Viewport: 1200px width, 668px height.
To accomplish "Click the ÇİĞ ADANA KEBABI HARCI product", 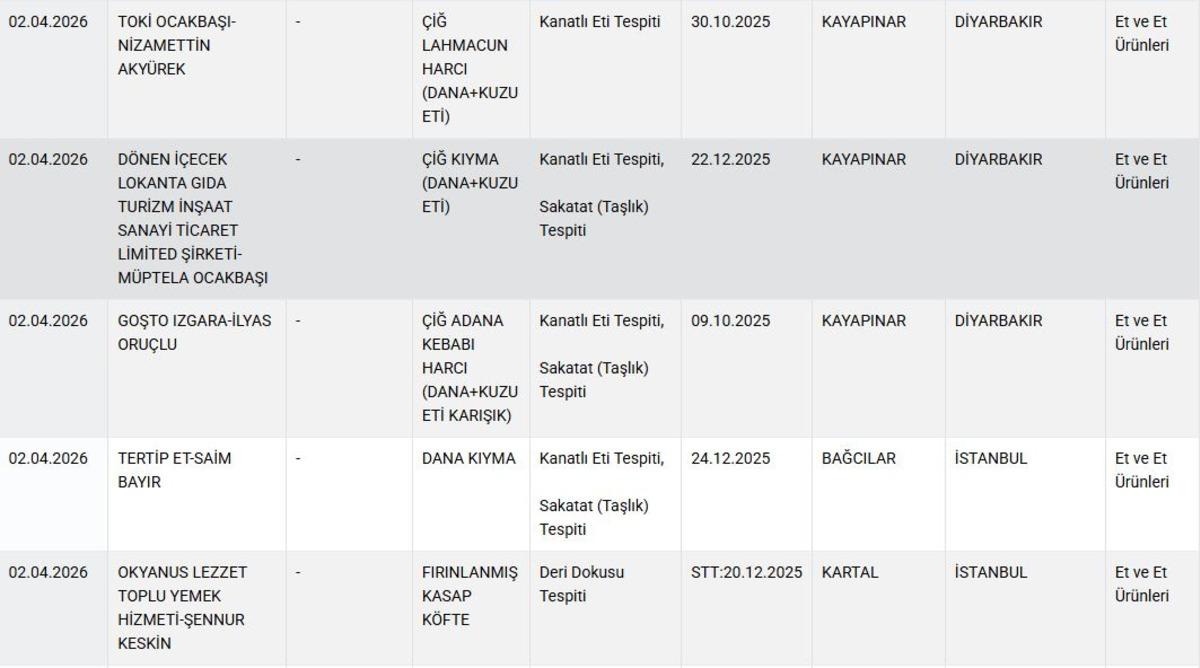I will 469,368.
